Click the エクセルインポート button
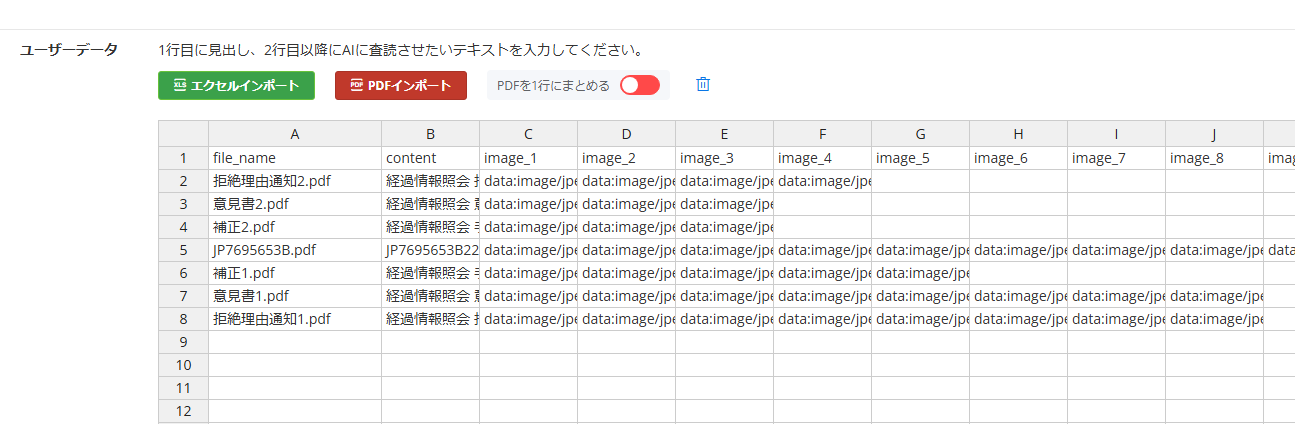Image resolution: width=1295 pixels, height=424 pixels. (x=236, y=85)
